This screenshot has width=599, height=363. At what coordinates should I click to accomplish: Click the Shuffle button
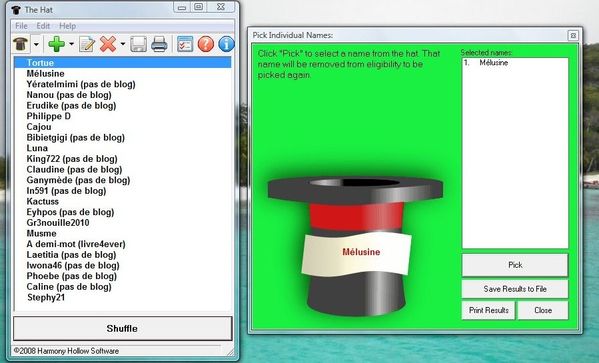(123, 328)
